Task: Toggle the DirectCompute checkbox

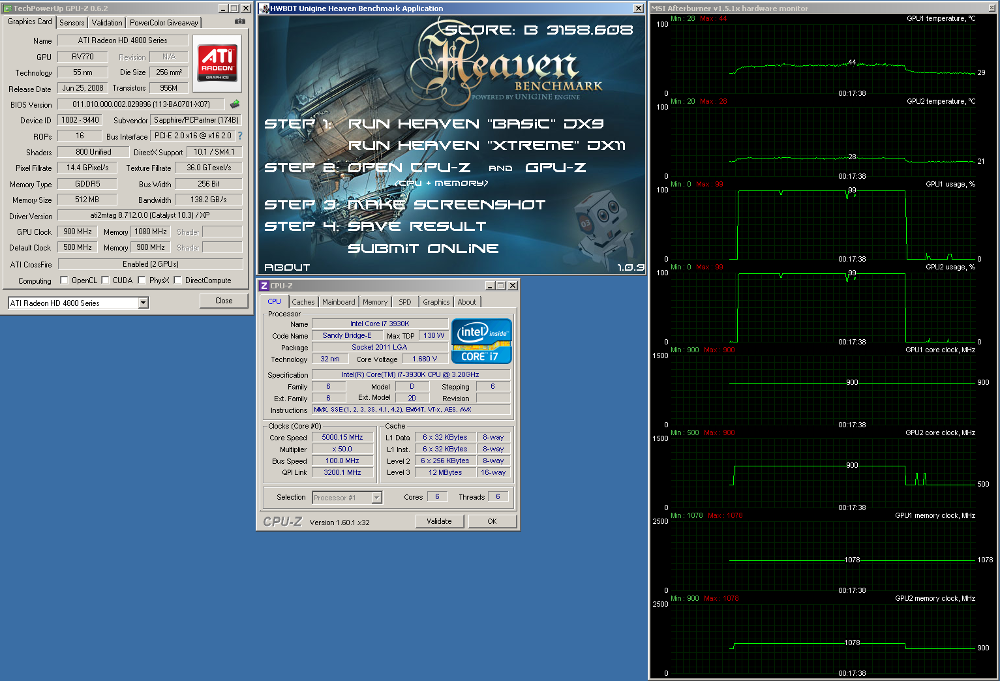Action: coord(178,280)
